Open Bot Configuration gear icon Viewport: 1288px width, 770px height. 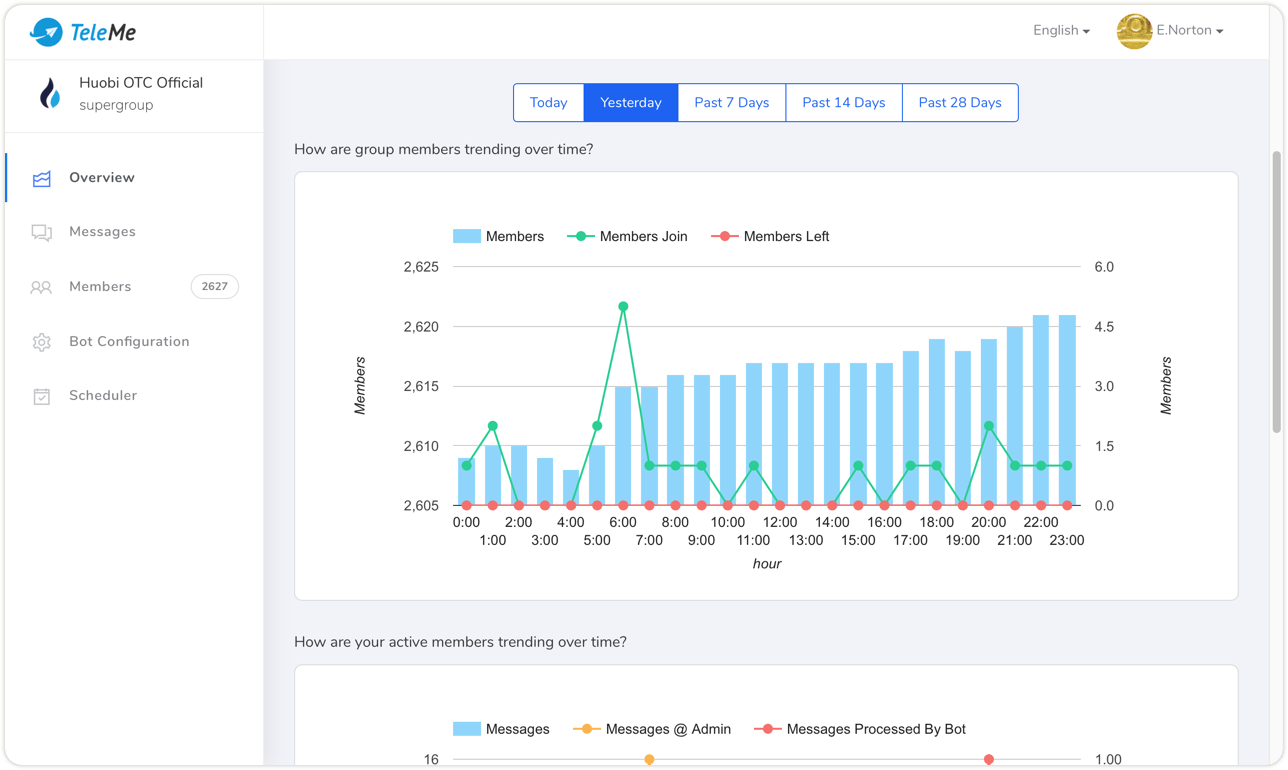[x=41, y=342]
